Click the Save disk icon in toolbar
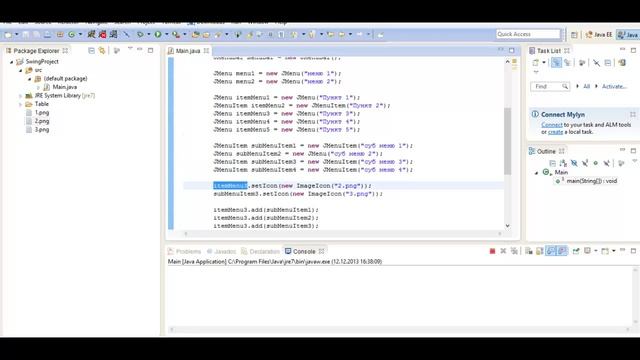 [x=26, y=35]
